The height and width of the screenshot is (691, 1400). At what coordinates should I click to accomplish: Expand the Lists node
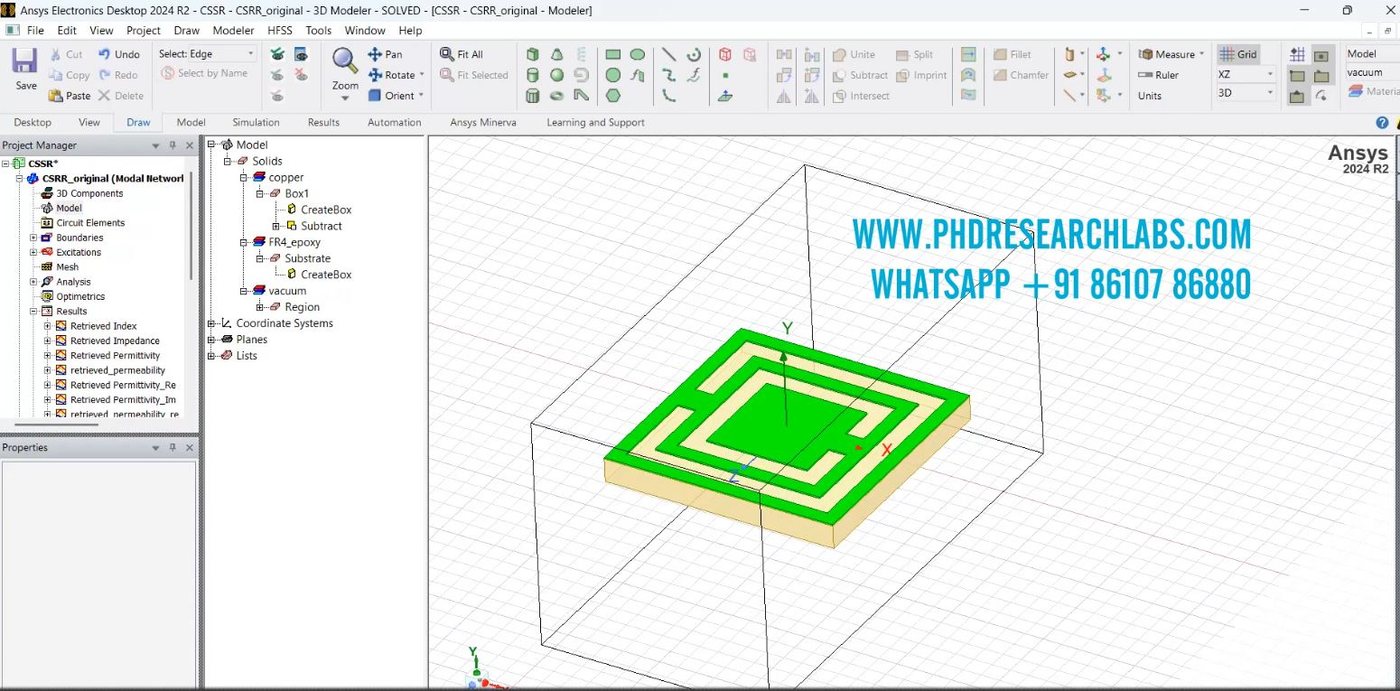coord(211,355)
